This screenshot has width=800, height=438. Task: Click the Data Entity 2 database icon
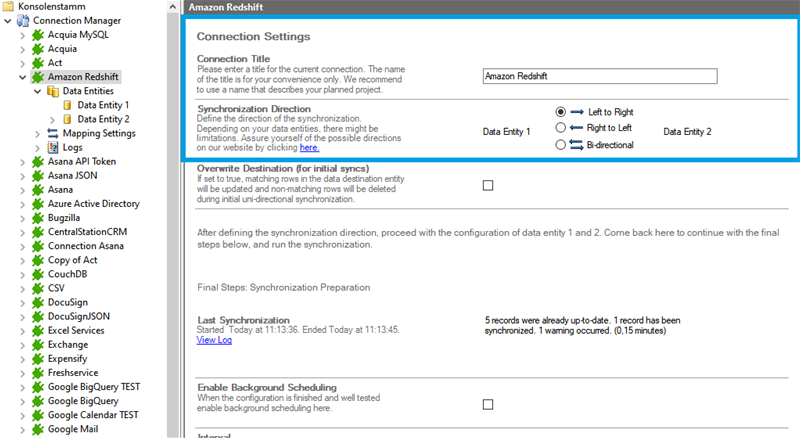[x=67, y=119]
